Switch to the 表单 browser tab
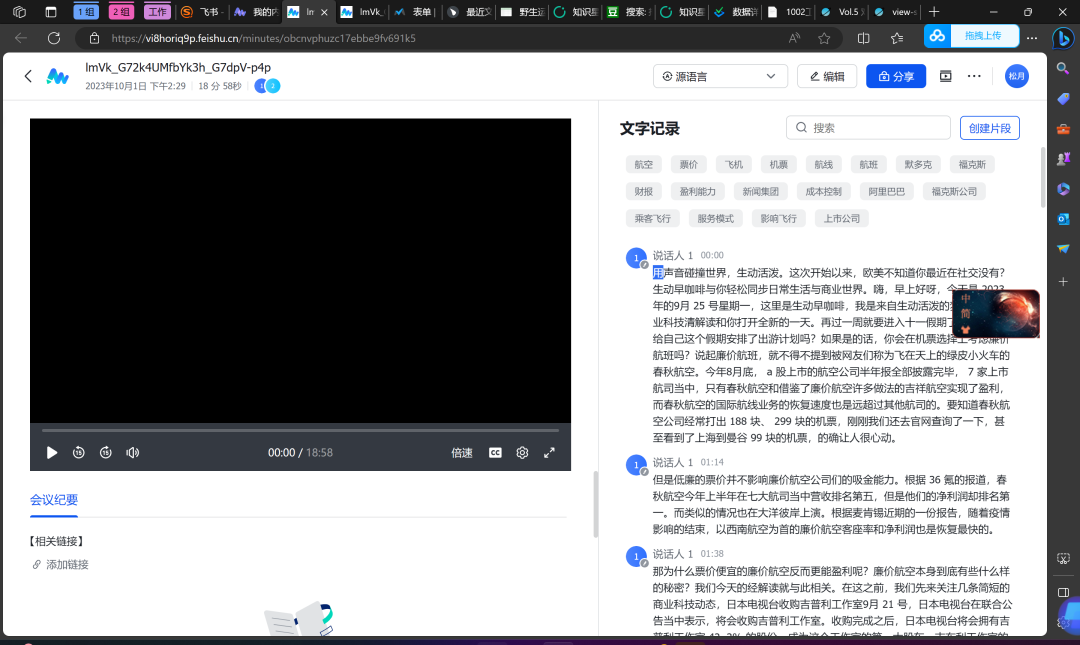This screenshot has width=1080, height=645. pos(416,12)
